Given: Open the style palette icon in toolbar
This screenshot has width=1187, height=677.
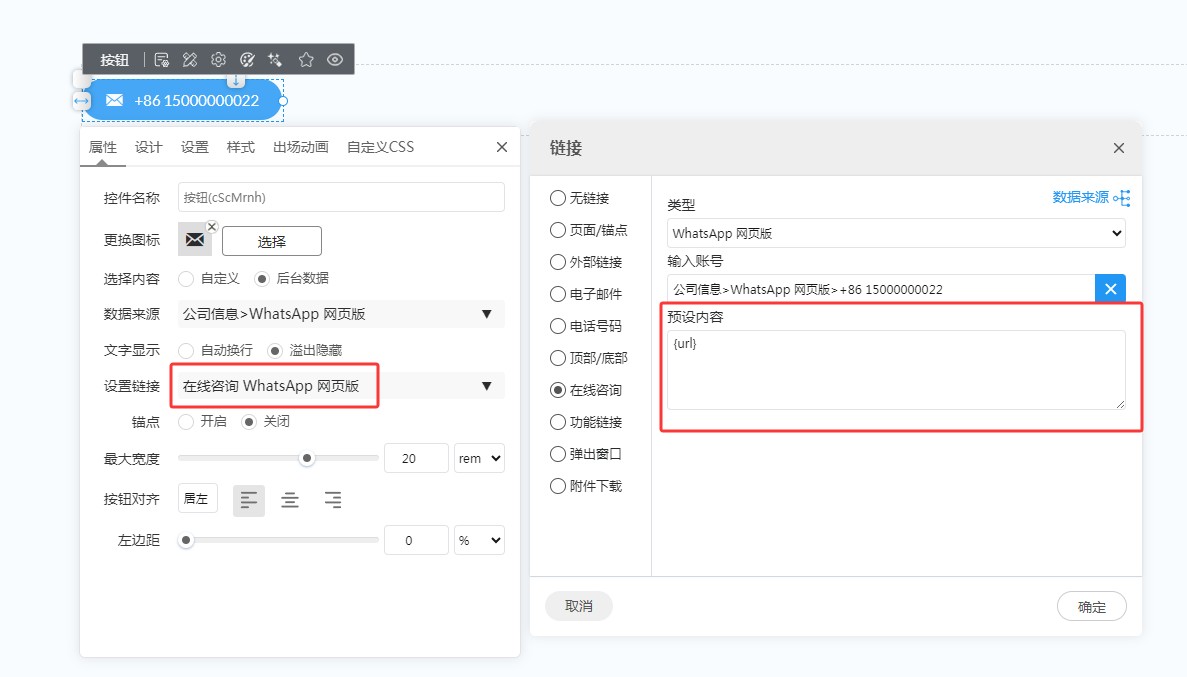Looking at the screenshot, I should pos(248,60).
